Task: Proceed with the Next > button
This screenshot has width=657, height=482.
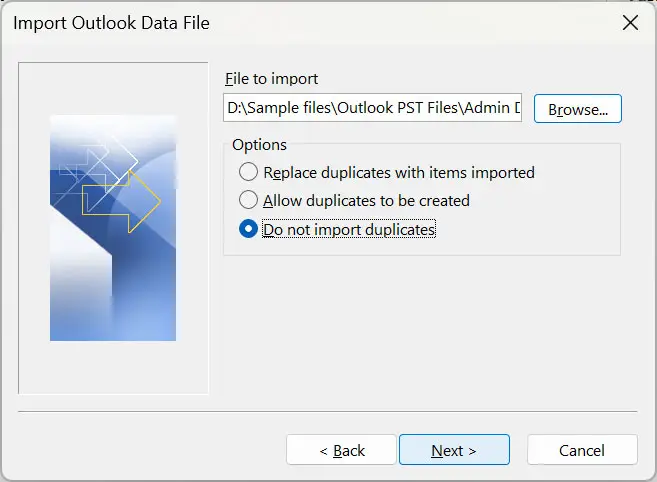Action: click(x=454, y=450)
